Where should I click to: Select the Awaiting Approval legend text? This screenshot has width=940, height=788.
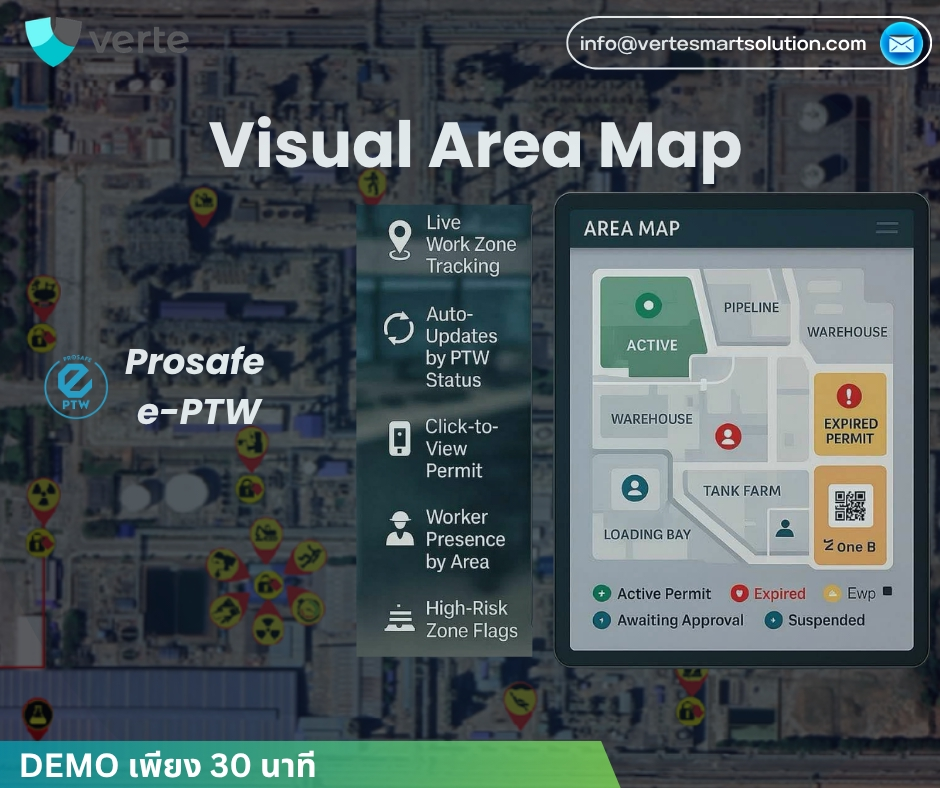tap(680, 620)
